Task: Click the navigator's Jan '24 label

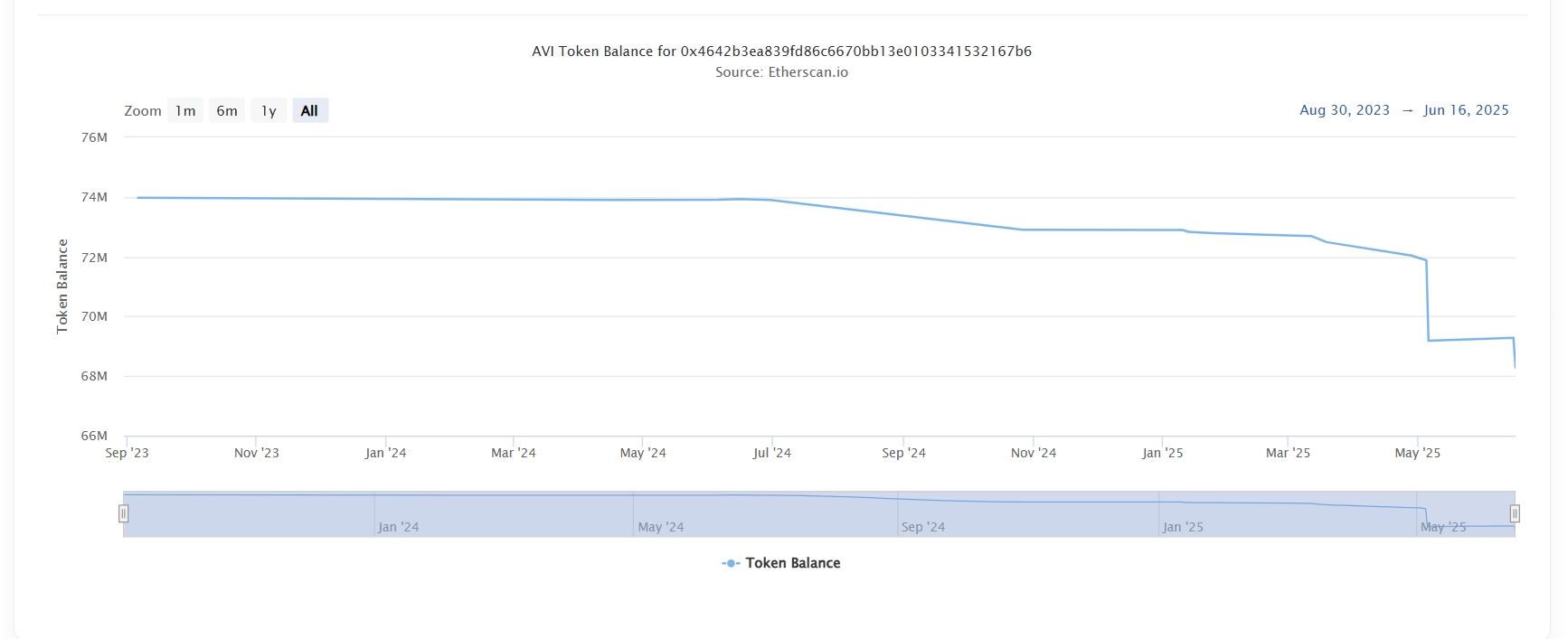Action: tap(398, 527)
